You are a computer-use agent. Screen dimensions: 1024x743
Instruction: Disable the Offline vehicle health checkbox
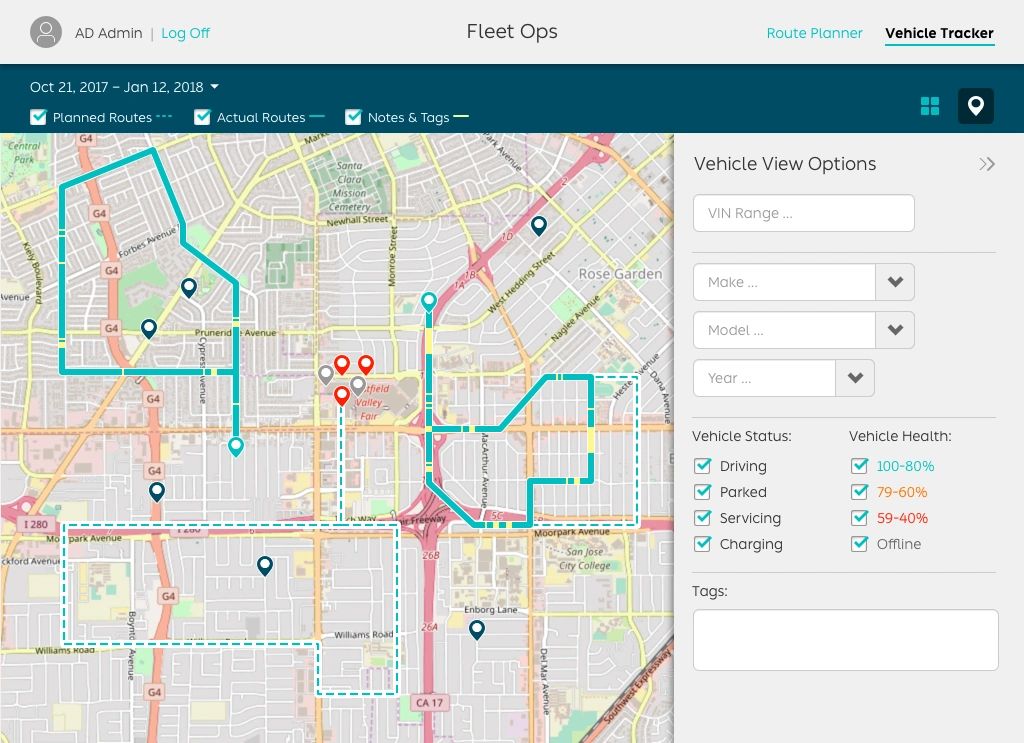[859, 544]
